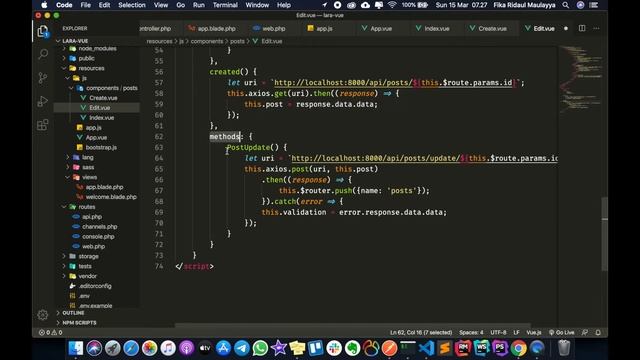
Task: Switch to the App.vue tab
Action: [380, 29]
